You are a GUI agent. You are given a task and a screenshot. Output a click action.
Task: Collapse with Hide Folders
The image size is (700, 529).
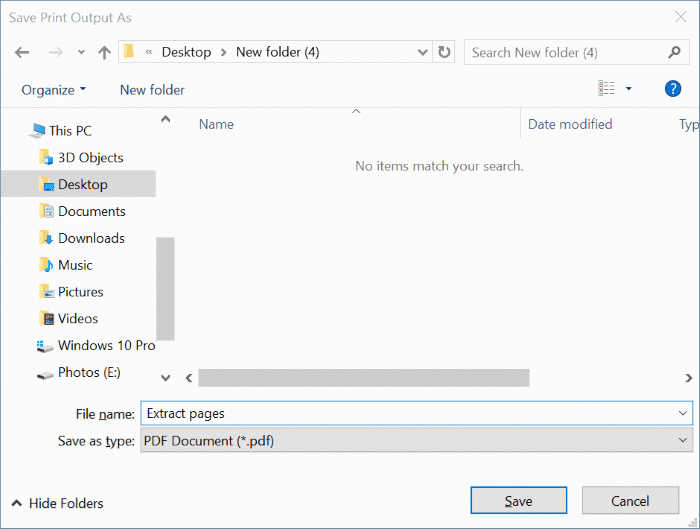pyautogui.click(x=58, y=503)
